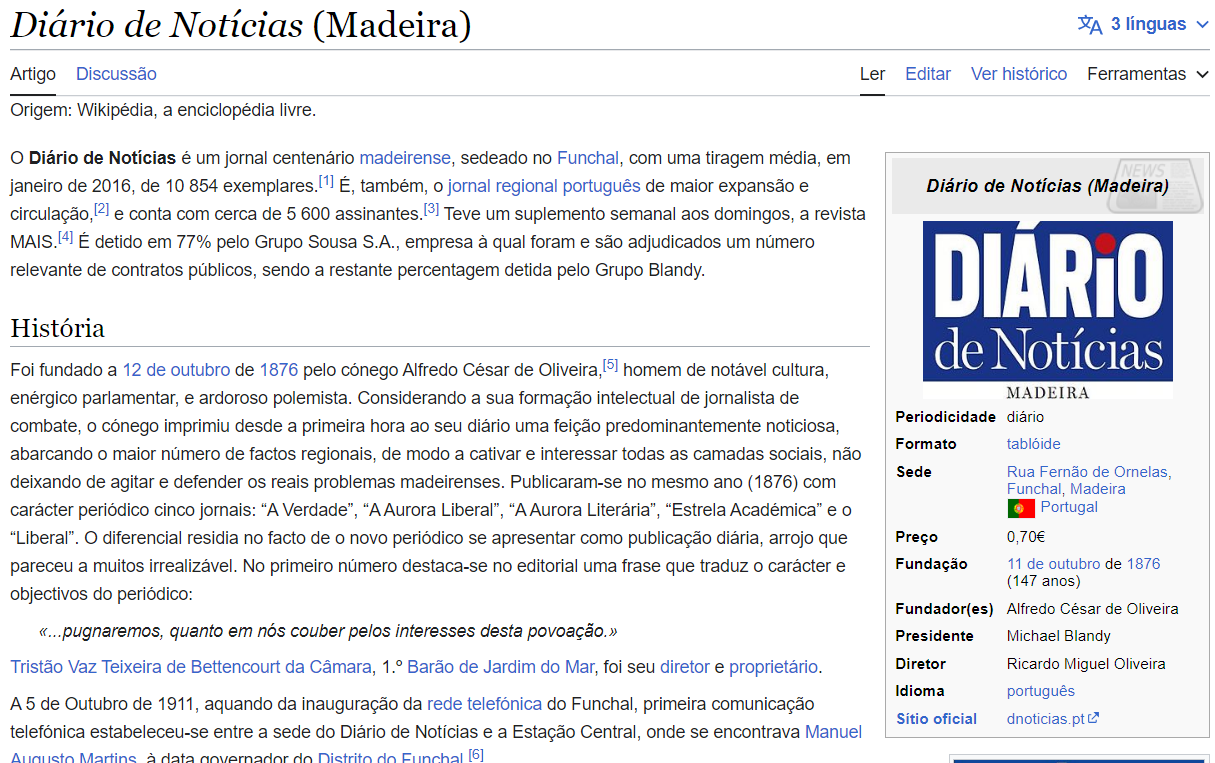Viewport: 1215px width, 763px height.
Task: Jump to reference footnote [3]
Action: pos(431,209)
